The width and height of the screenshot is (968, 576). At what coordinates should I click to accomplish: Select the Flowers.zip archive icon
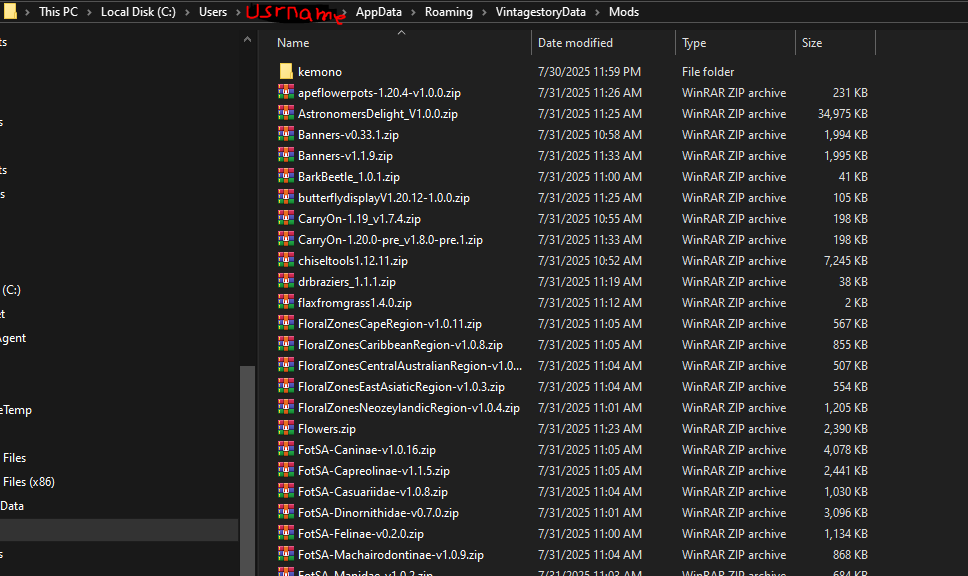[285, 428]
